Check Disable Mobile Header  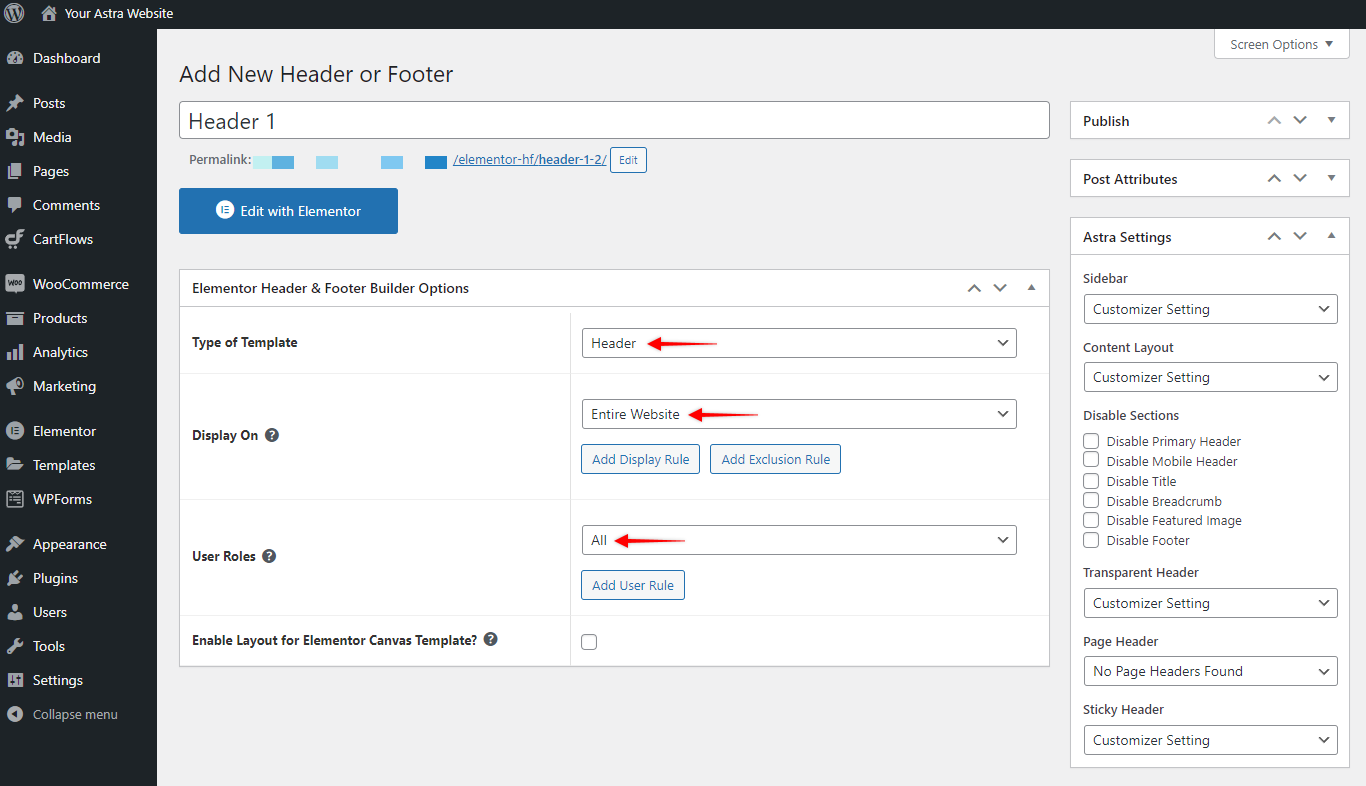pyautogui.click(x=1091, y=460)
